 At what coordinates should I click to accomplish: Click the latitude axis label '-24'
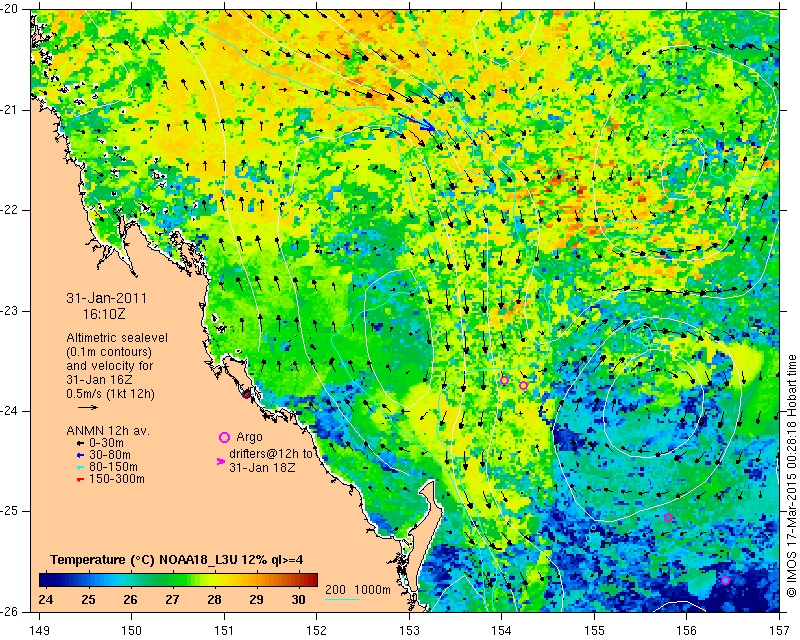(10, 411)
